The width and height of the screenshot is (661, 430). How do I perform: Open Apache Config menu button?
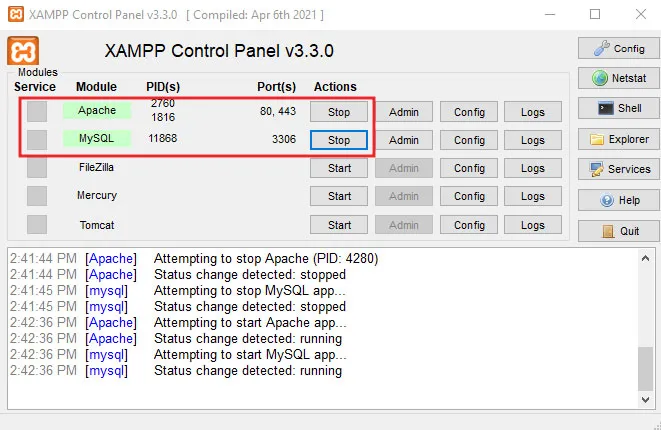tap(469, 112)
